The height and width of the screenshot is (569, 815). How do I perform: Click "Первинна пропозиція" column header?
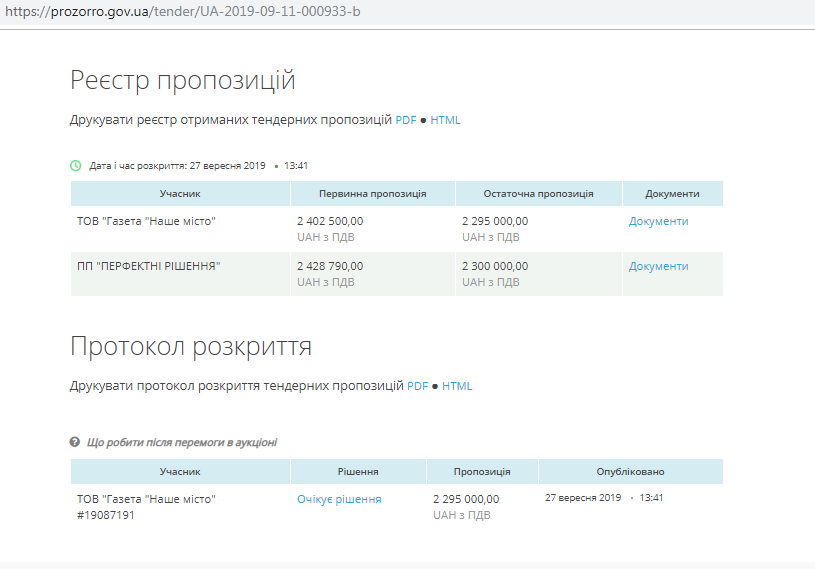point(372,194)
